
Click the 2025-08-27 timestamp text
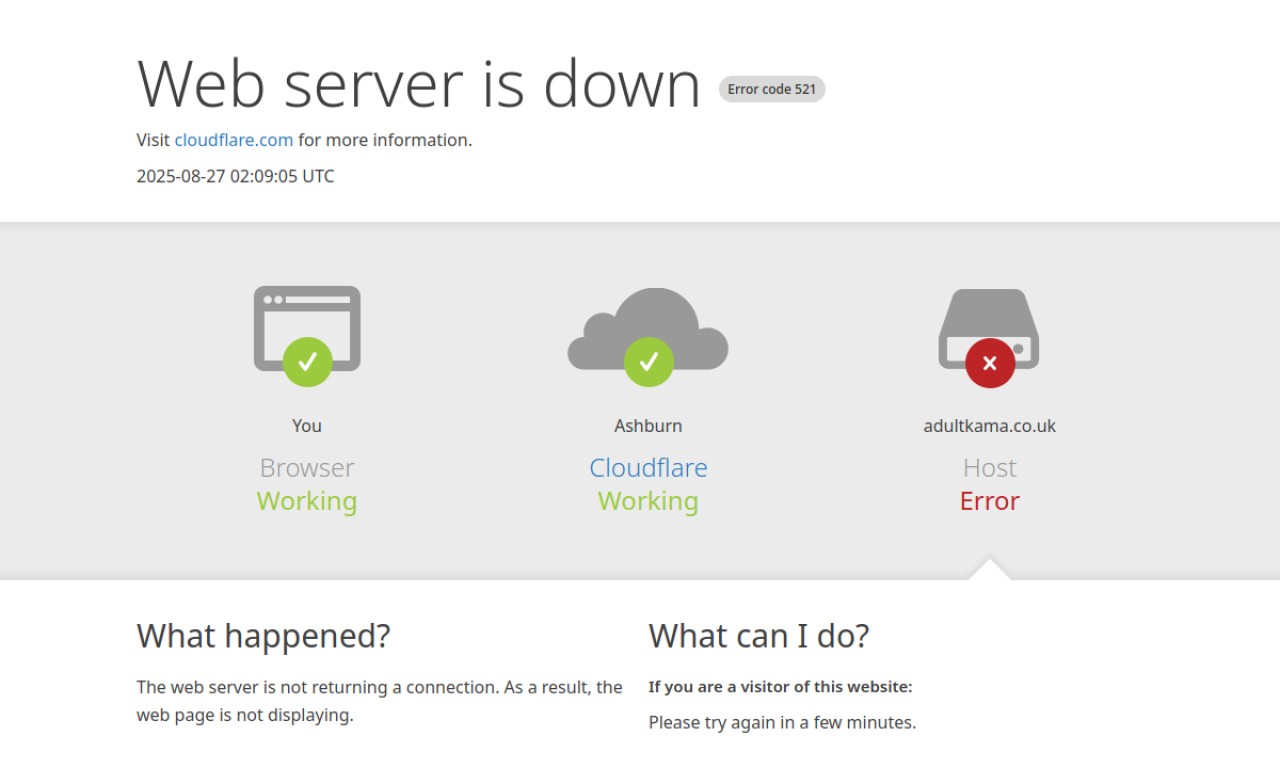point(236,176)
